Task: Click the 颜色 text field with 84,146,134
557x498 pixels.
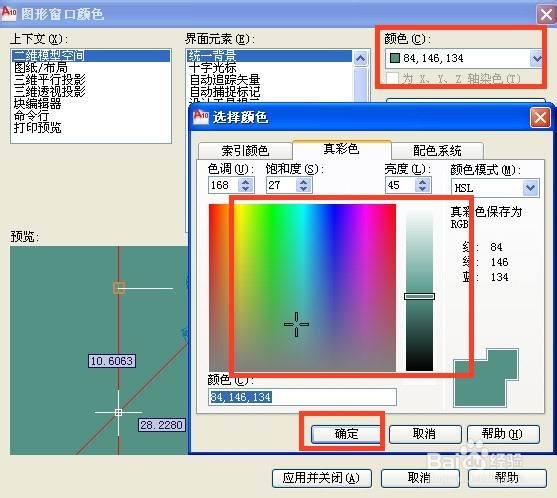Action: (302, 397)
